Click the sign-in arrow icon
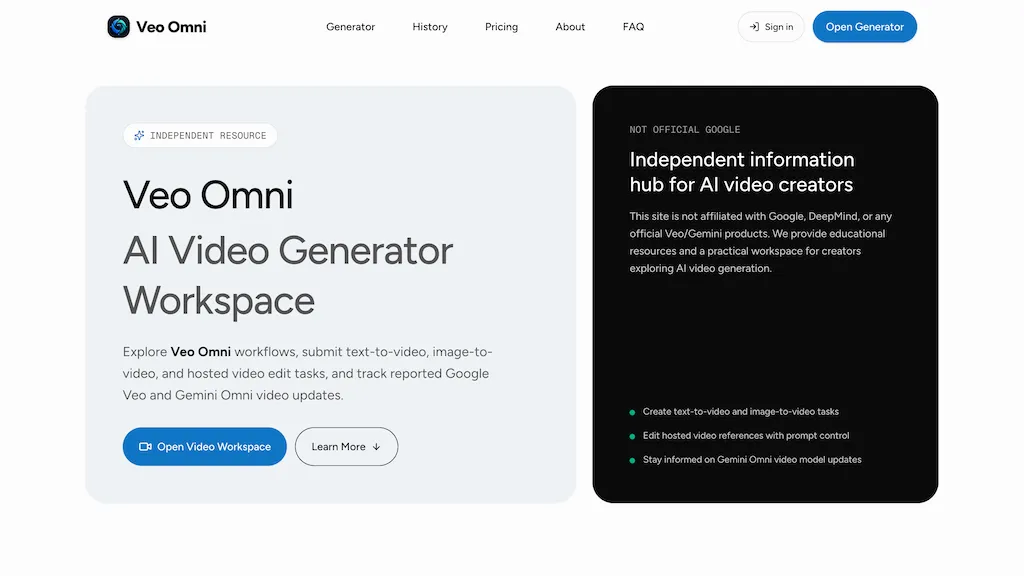This screenshot has width=1024, height=576. click(754, 27)
